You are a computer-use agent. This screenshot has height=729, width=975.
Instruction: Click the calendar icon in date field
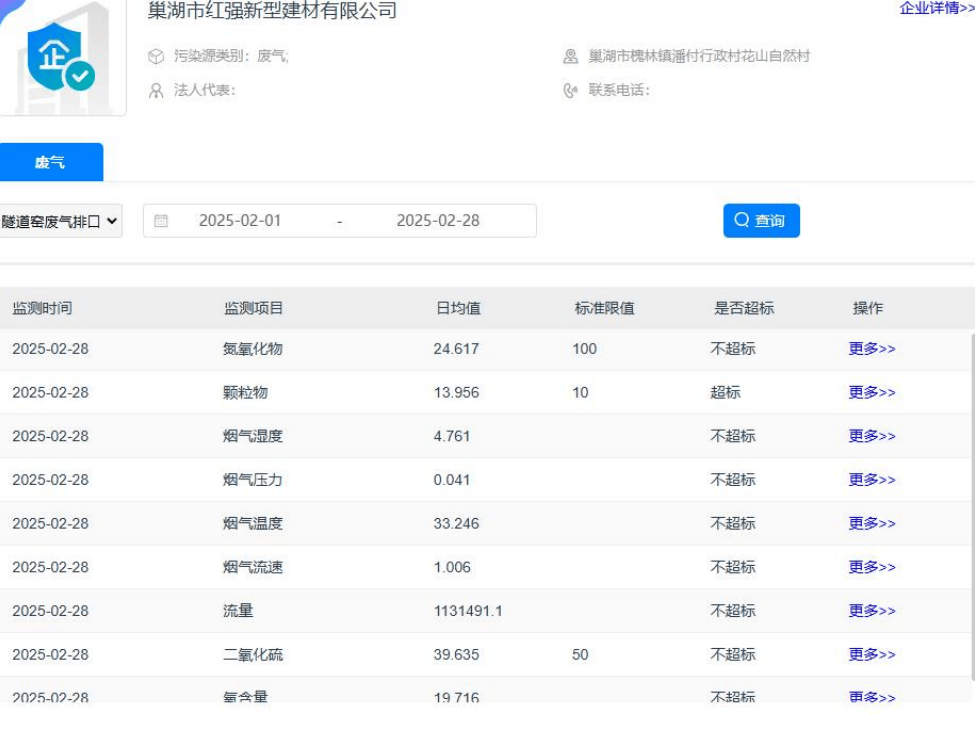pos(161,221)
